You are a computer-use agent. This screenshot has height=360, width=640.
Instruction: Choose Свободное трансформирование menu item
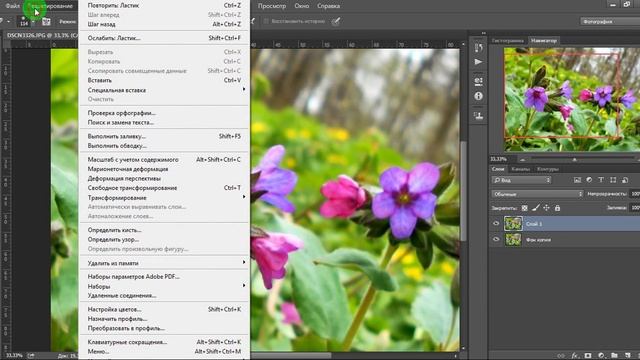coord(165,188)
